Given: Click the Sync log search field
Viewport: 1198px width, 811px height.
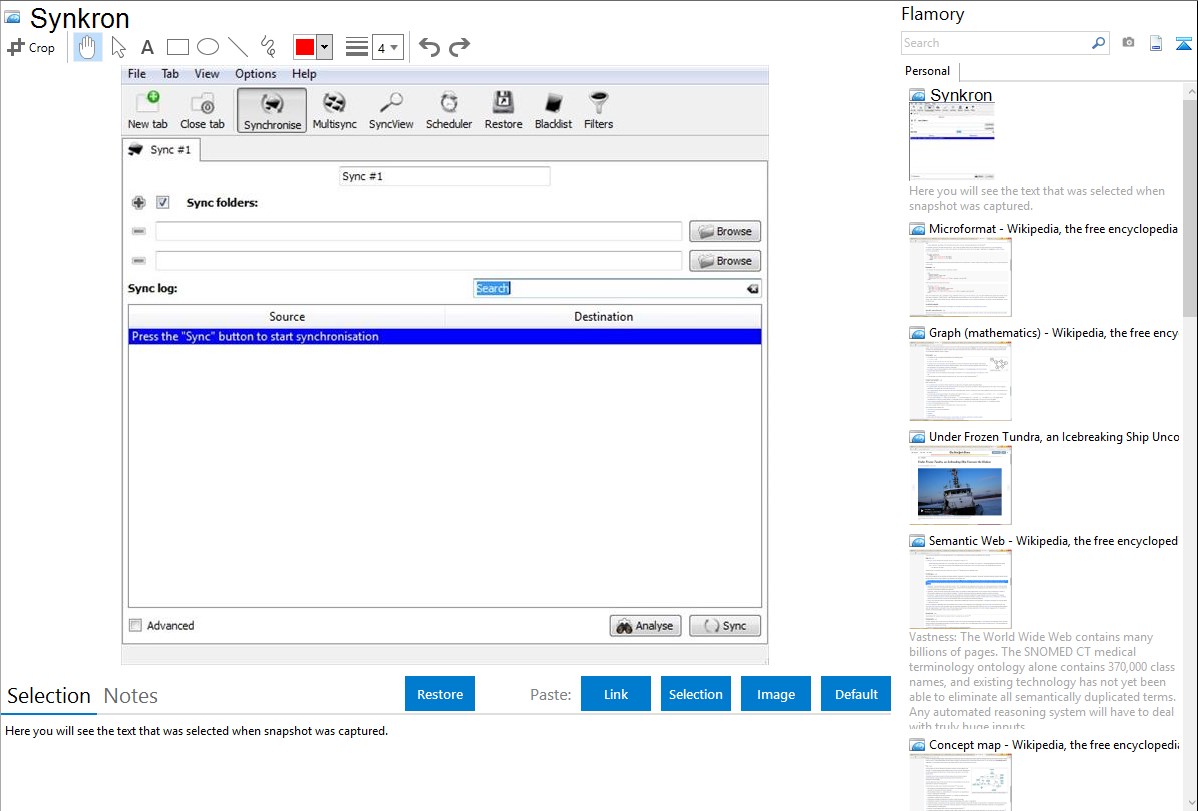Looking at the screenshot, I should [x=609, y=288].
